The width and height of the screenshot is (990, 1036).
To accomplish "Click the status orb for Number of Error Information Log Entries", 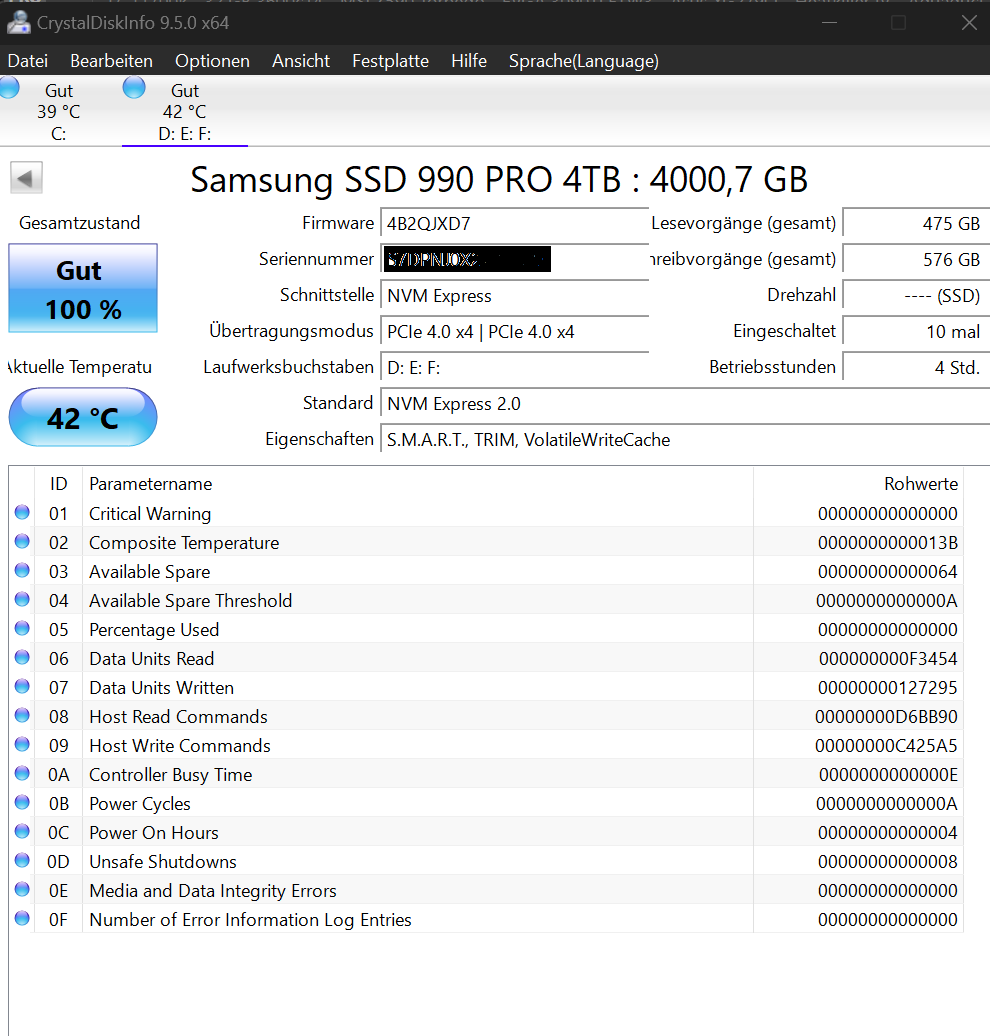I will pyautogui.click(x=22, y=918).
